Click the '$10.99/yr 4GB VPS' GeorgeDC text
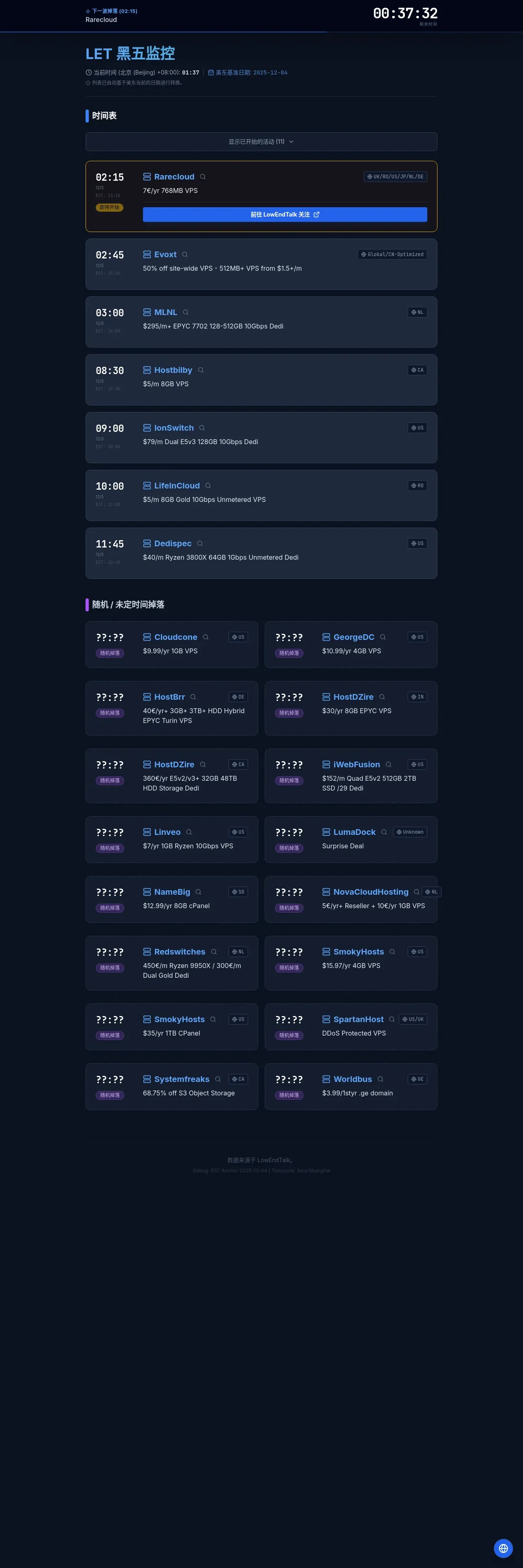Screen dimensions: 523x1568 pyautogui.click(x=351, y=651)
